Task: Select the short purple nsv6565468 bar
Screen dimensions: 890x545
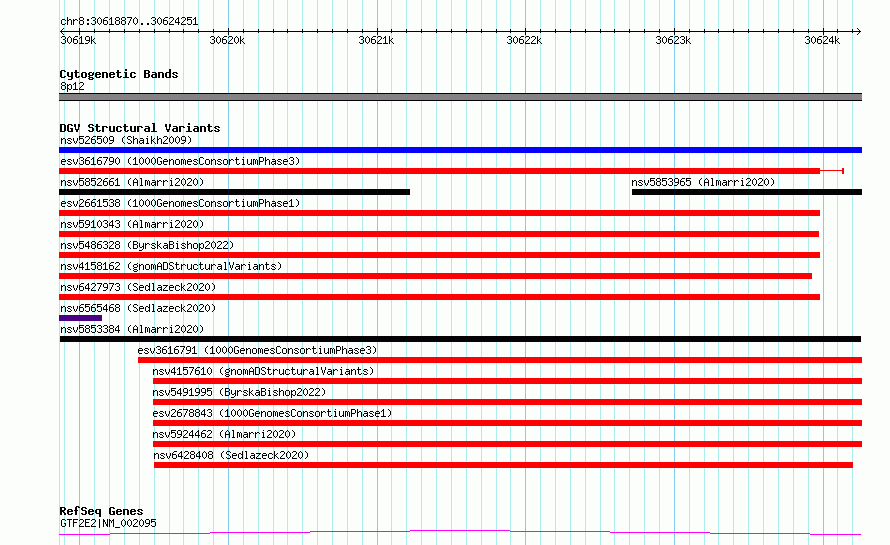Action: tap(81, 318)
